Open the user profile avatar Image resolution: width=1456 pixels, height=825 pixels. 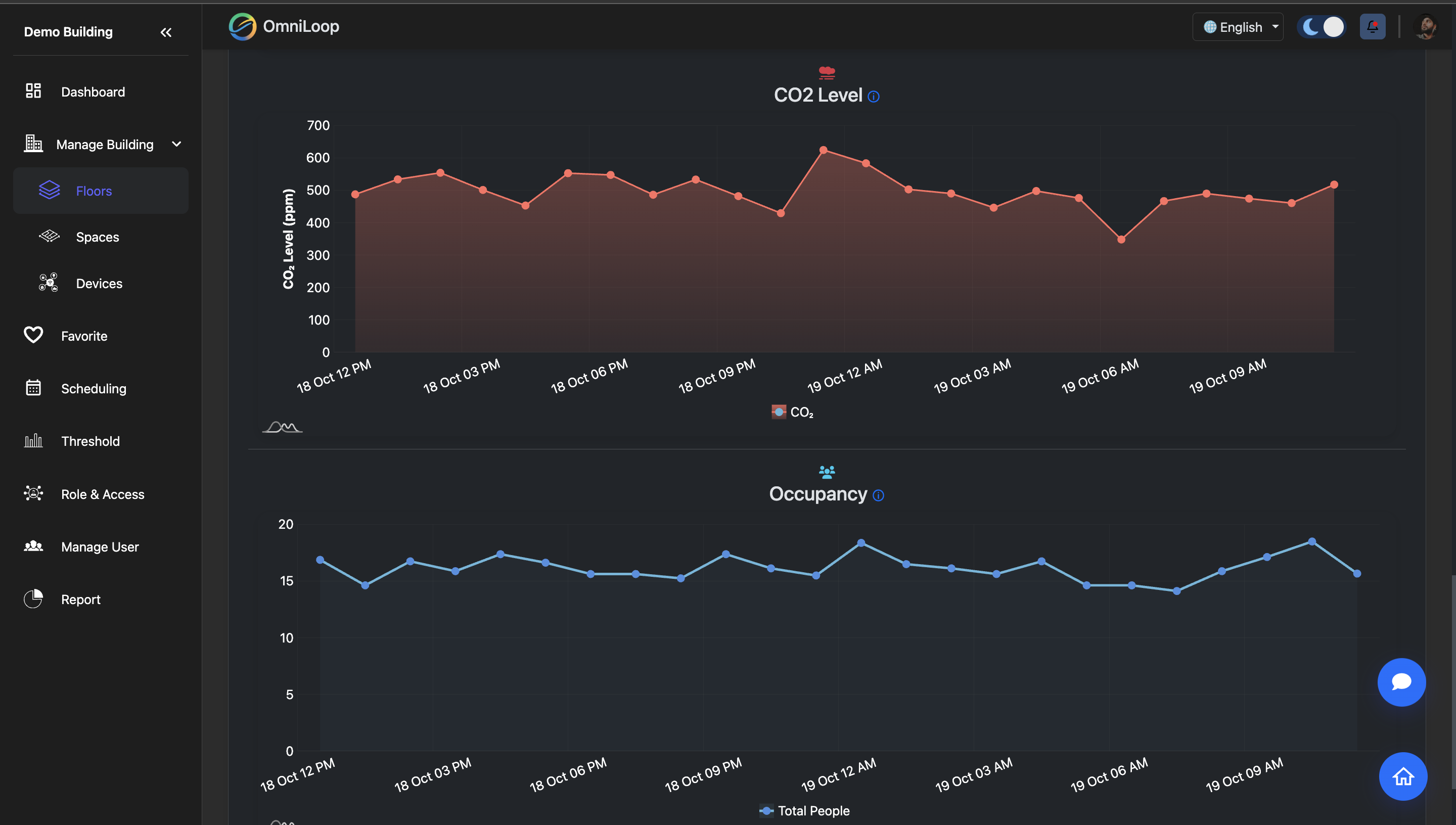pyautogui.click(x=1425, y=27)
